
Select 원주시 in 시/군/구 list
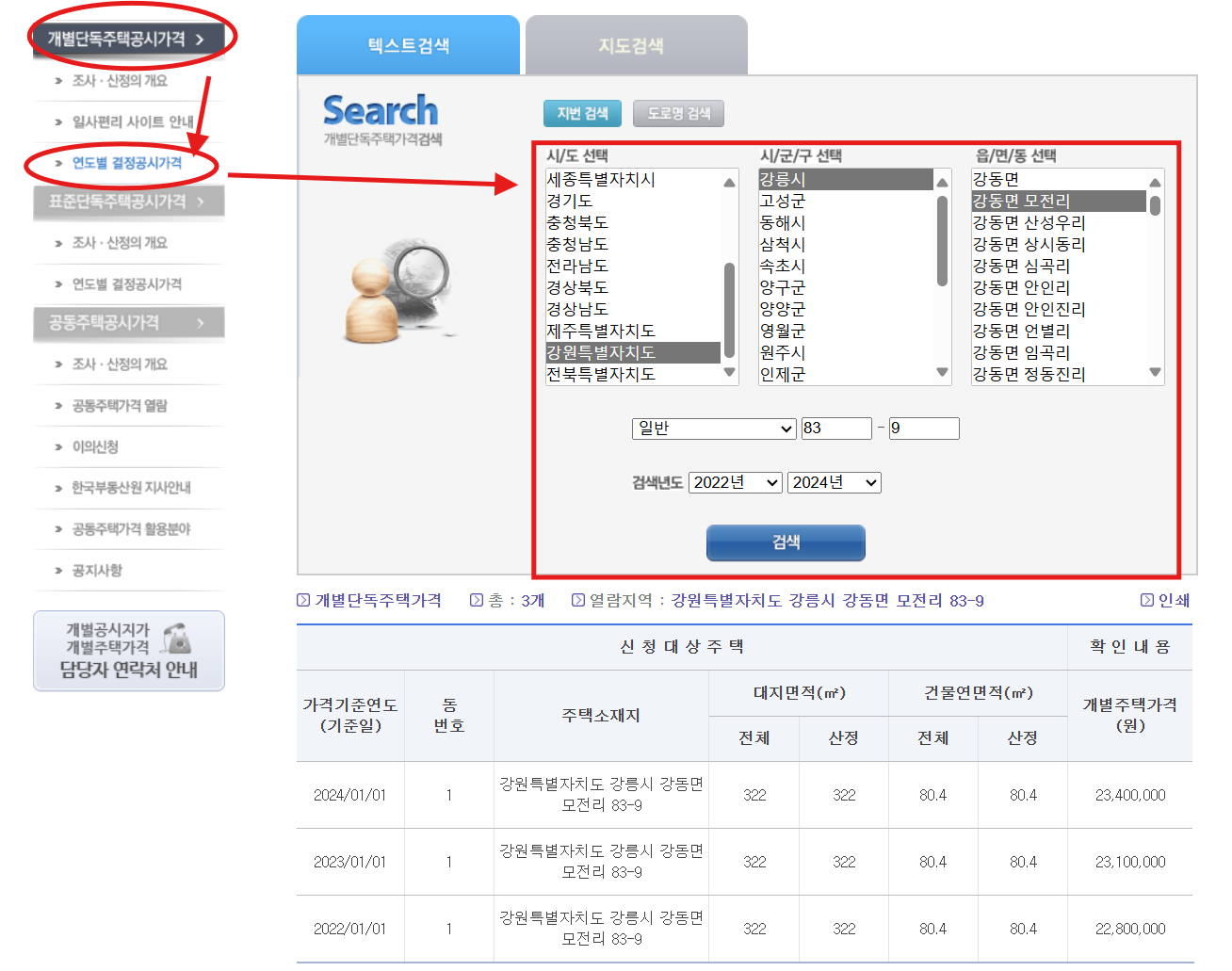tap(846, 352)
